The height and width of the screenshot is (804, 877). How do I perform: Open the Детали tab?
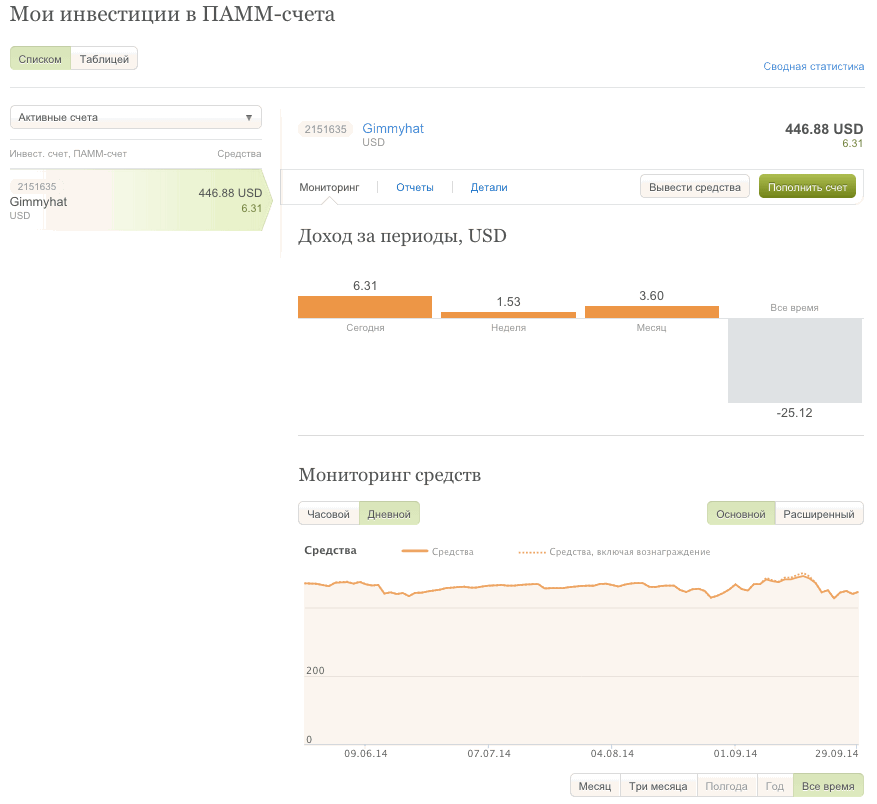(x=489, y=187)
